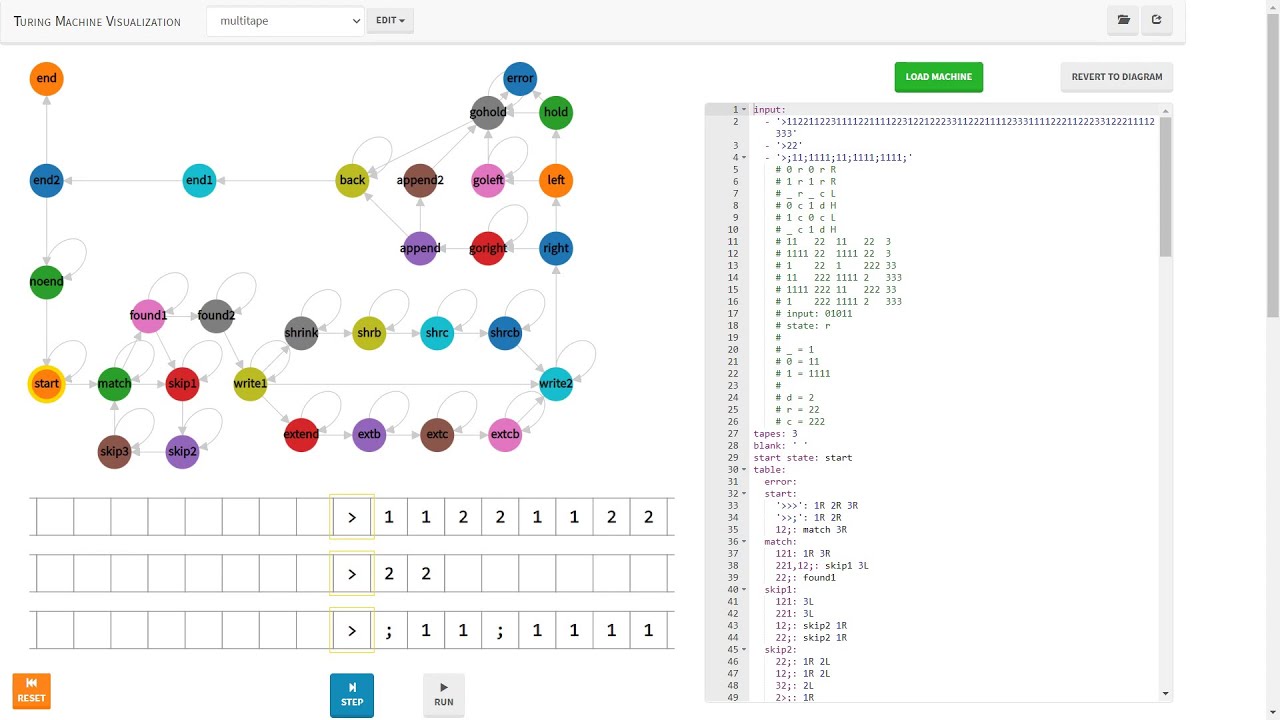Click 'Turing Machine Visualization' title
The height and width of the screenshot is (720, 1280).
point(97,21)
